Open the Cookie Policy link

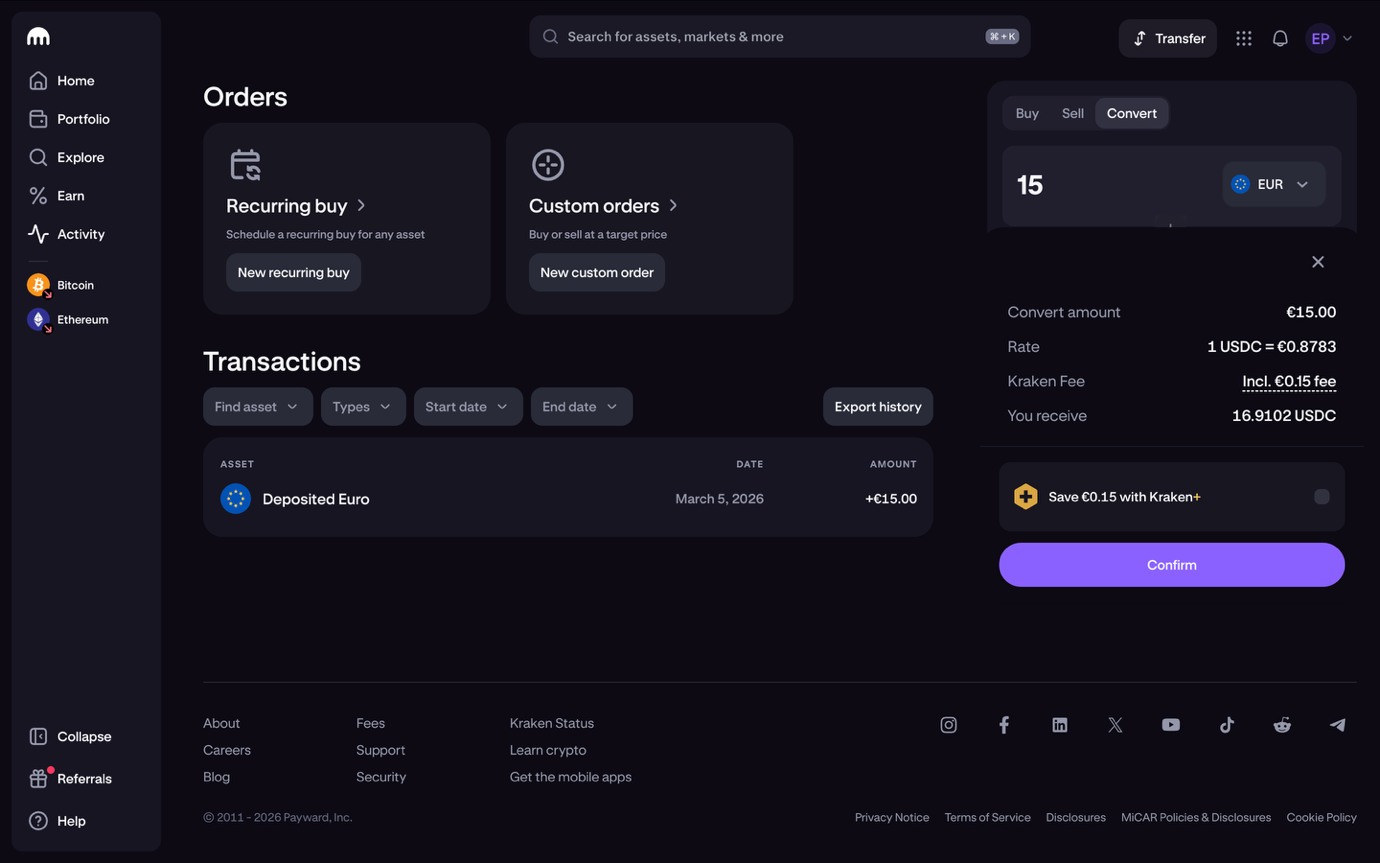(1322, 818)
